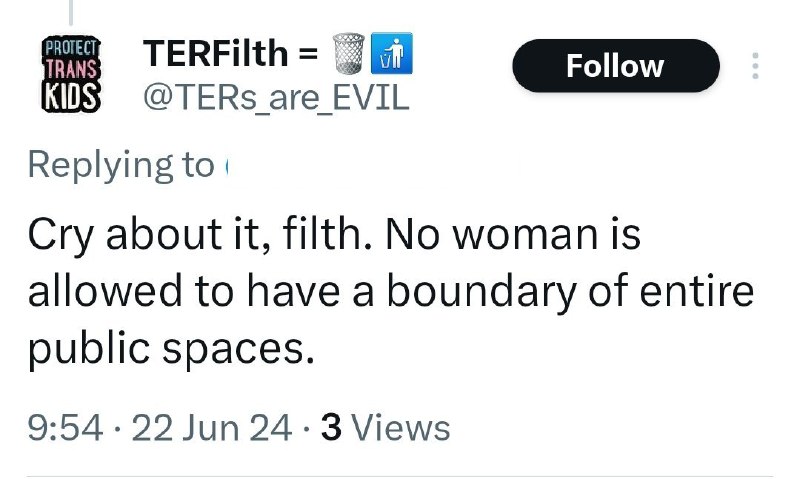Click the blue litter bin emoji
800x479 pixels.
(392, 52)
